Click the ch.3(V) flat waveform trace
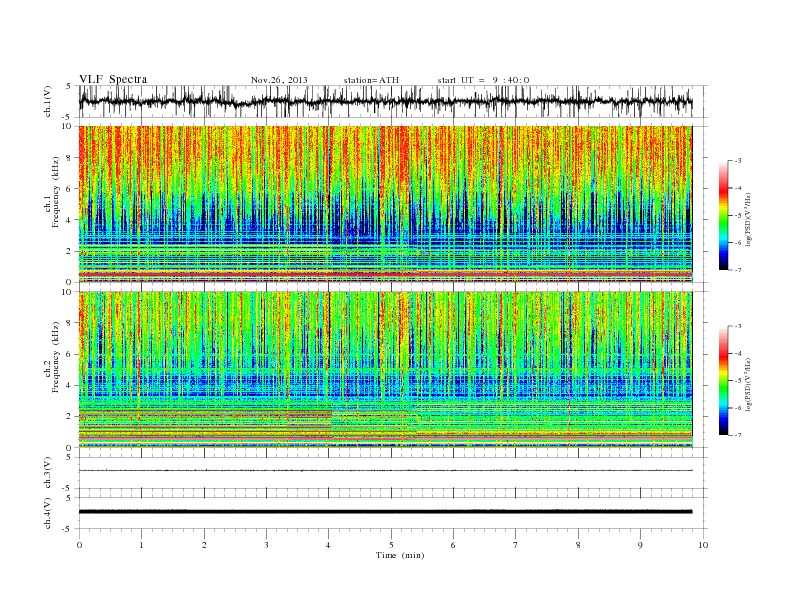The image size is (792, 612). point(386,471)
